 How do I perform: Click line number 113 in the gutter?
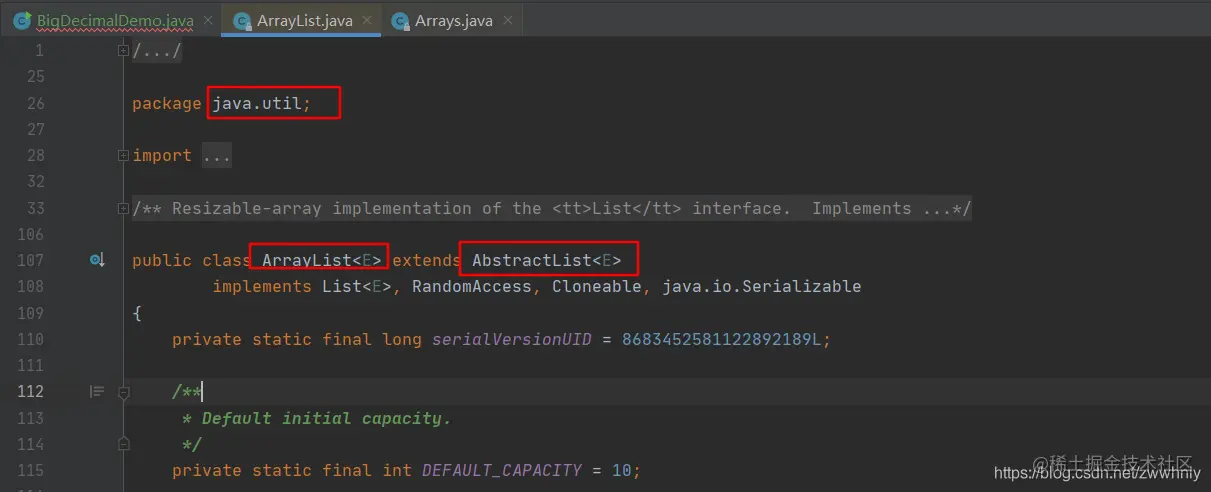tap(30, 418)
